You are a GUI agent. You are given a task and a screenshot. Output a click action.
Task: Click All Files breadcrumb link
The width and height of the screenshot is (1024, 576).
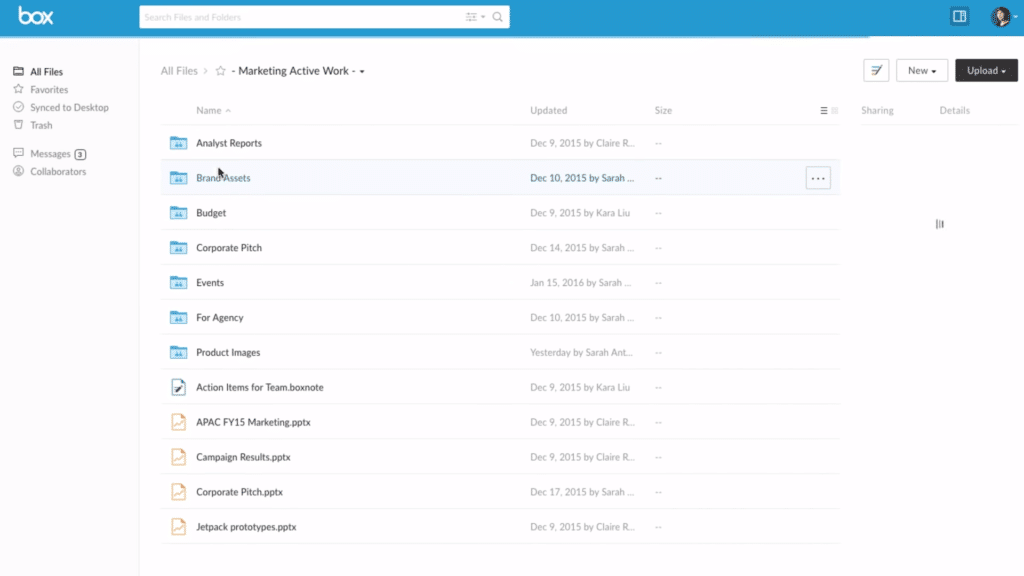(x=179, y=71)
